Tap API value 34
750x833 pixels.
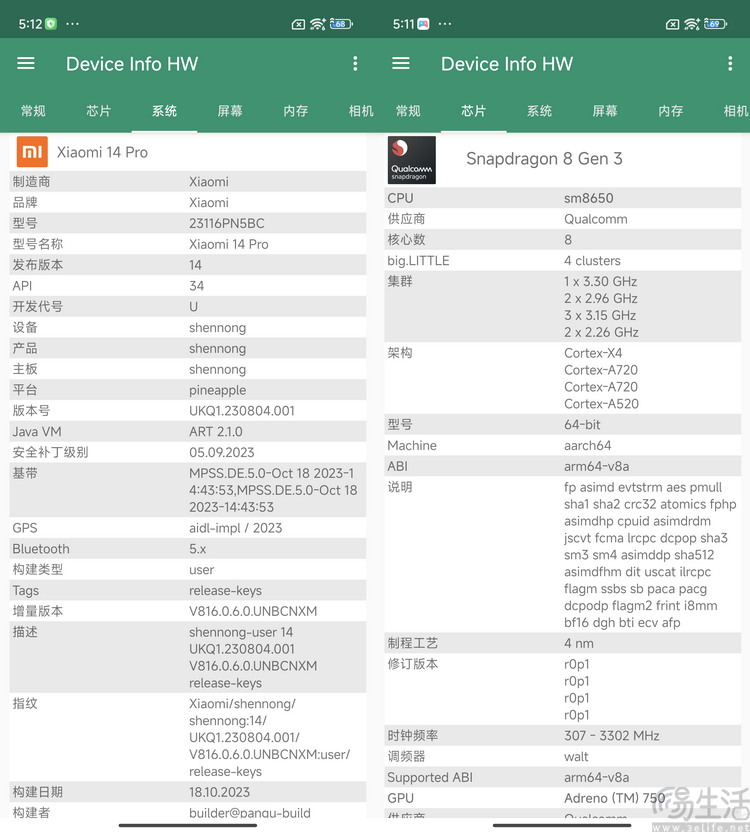197,286
